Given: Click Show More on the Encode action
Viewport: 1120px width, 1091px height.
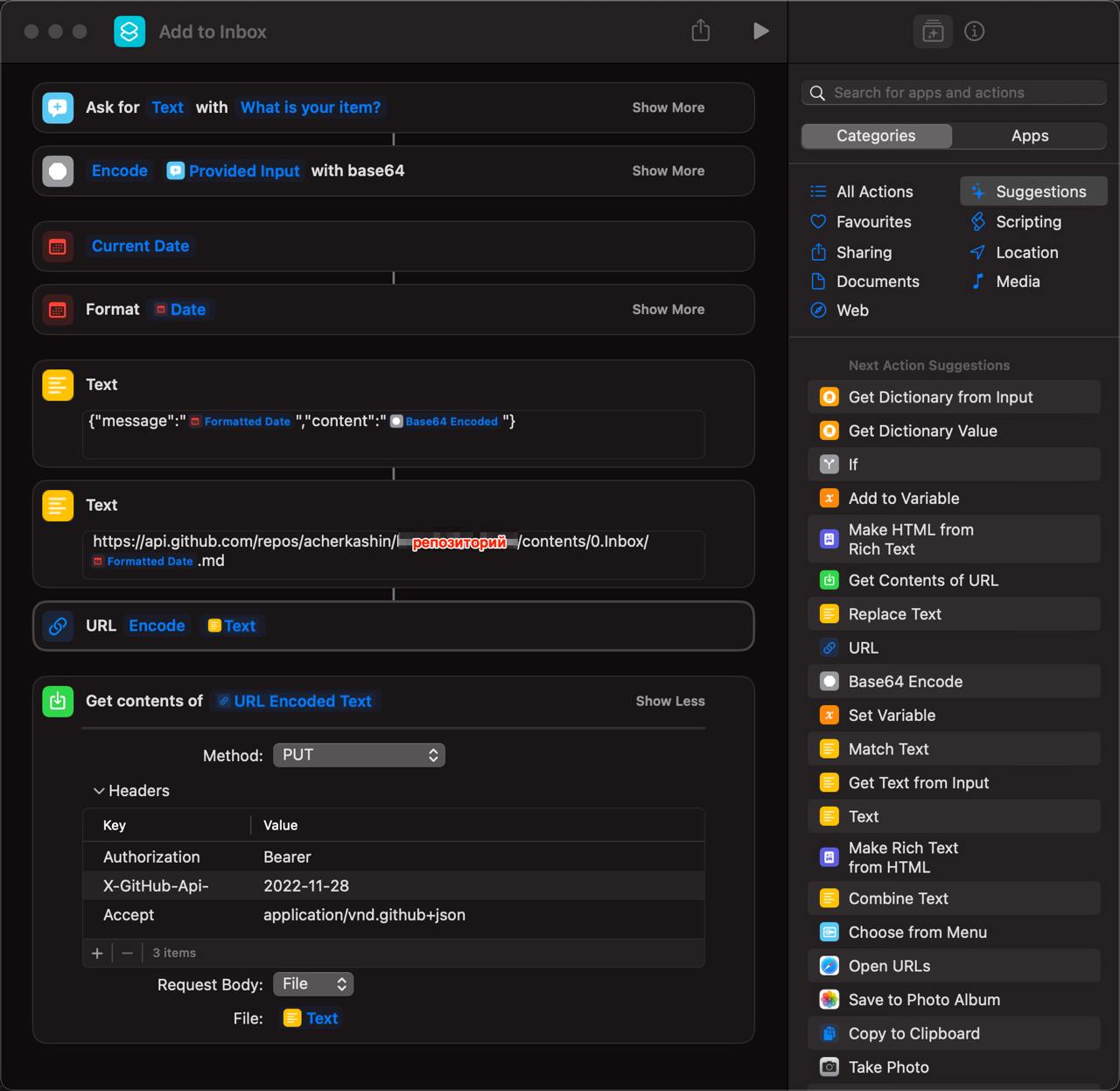Looking at the screenshot, I should tap(668, 171).
